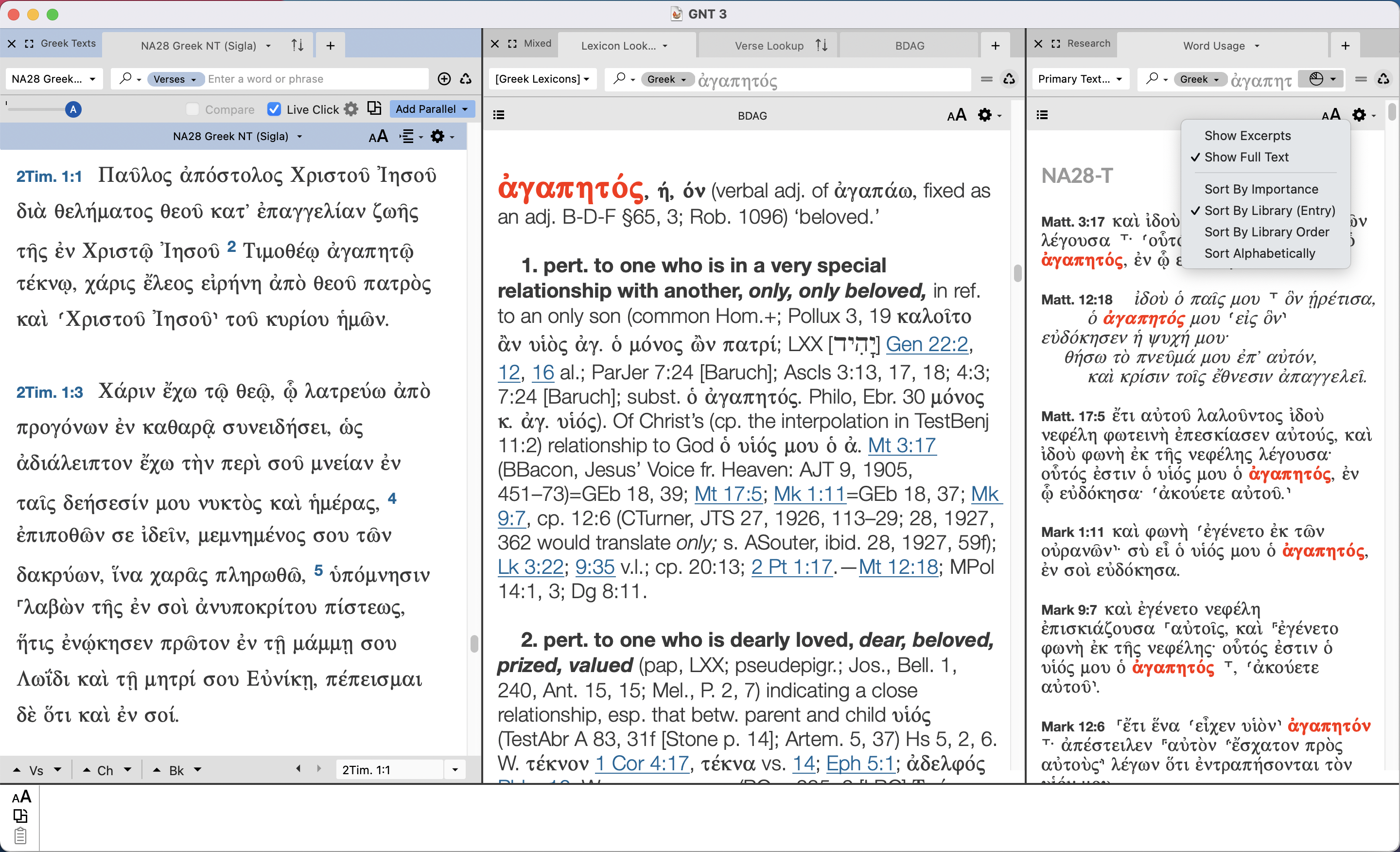Viewport: 1400px width, 852px height.
Task: Click the pie chart analysis icon in Research search bar
Action: click(1317, 80)
